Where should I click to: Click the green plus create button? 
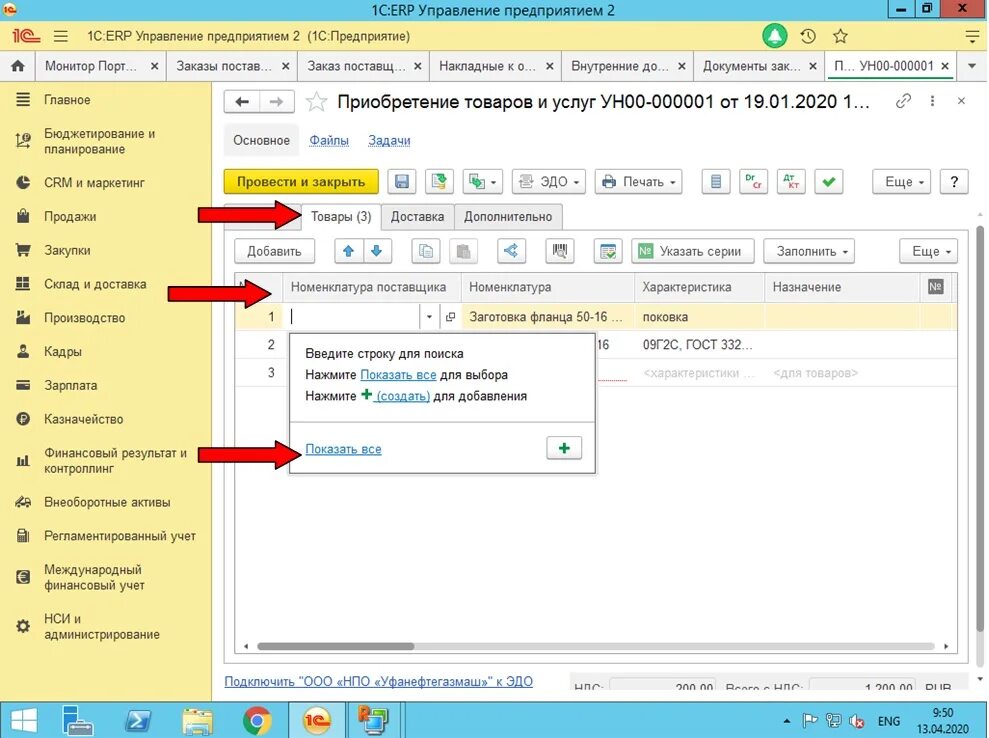[x=564, y=448]
